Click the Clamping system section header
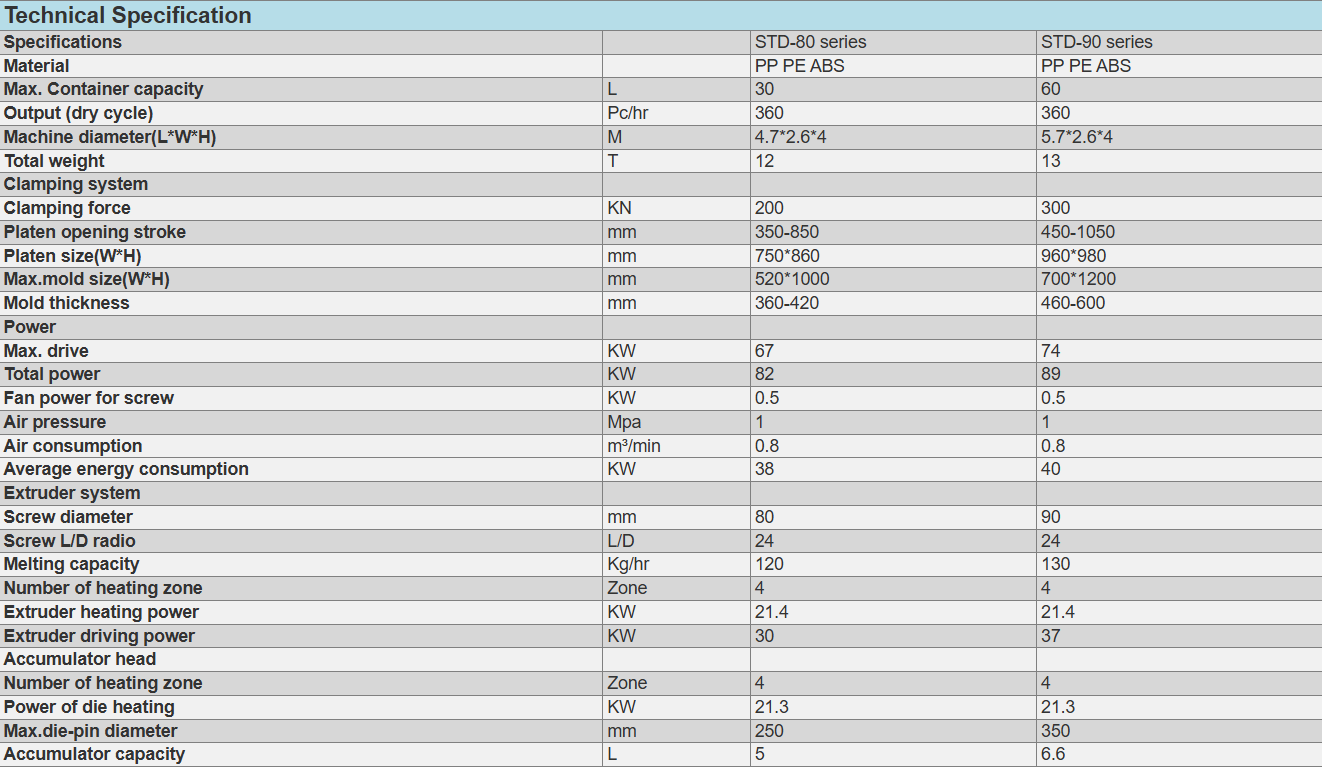Screen dimensions: 1322x767 coord(76,184)
